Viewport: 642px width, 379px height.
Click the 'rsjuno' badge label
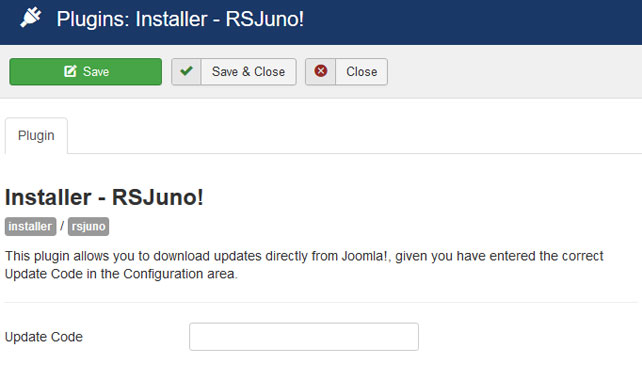pos(88,226)
